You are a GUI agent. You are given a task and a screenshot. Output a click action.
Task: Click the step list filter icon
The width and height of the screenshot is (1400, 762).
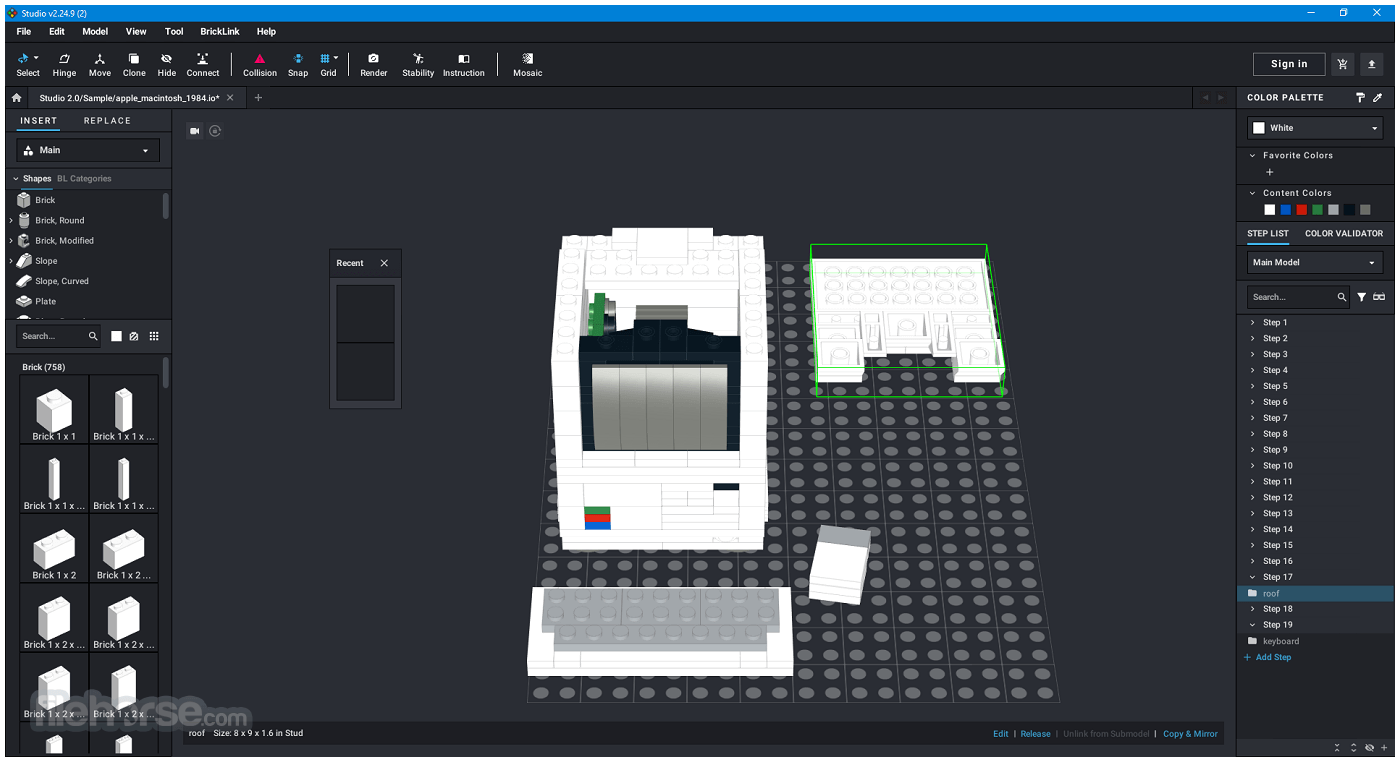click(x=1361, y=297)
